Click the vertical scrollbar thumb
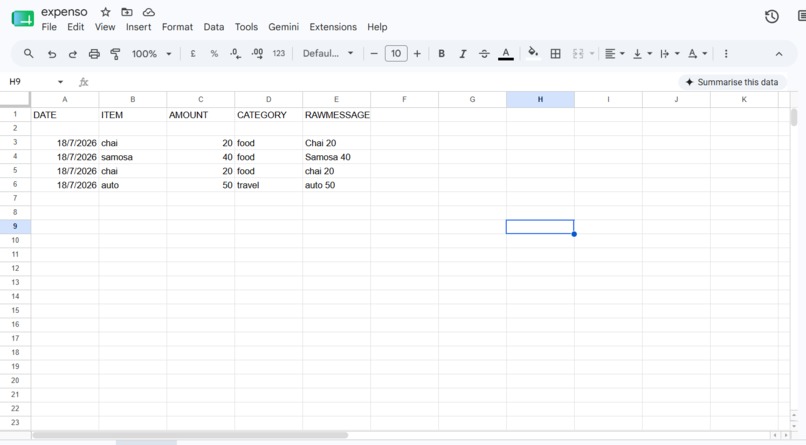The image size is (806, 445). click(x=794, y=117)
